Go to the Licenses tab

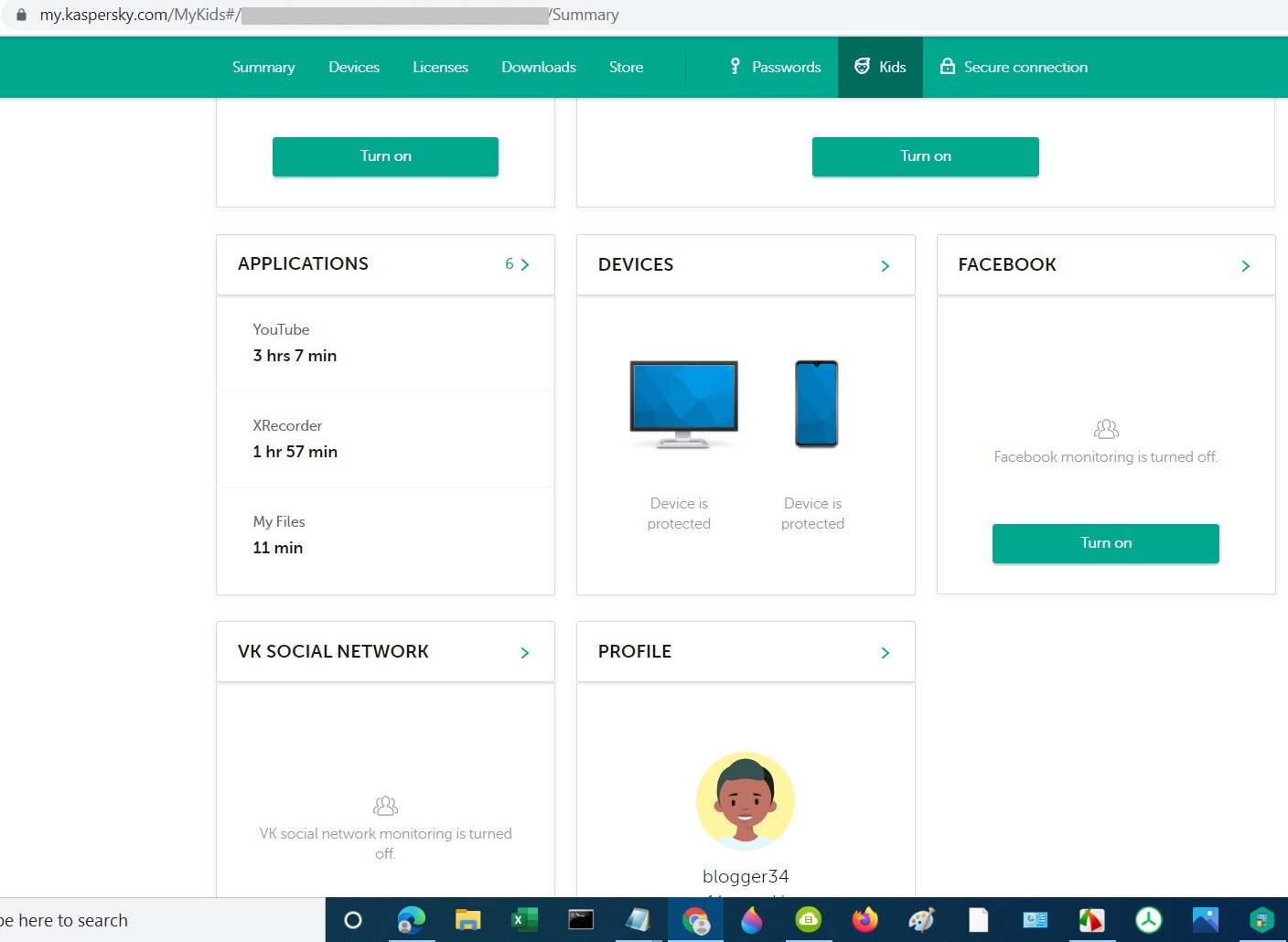coord(440,67)
